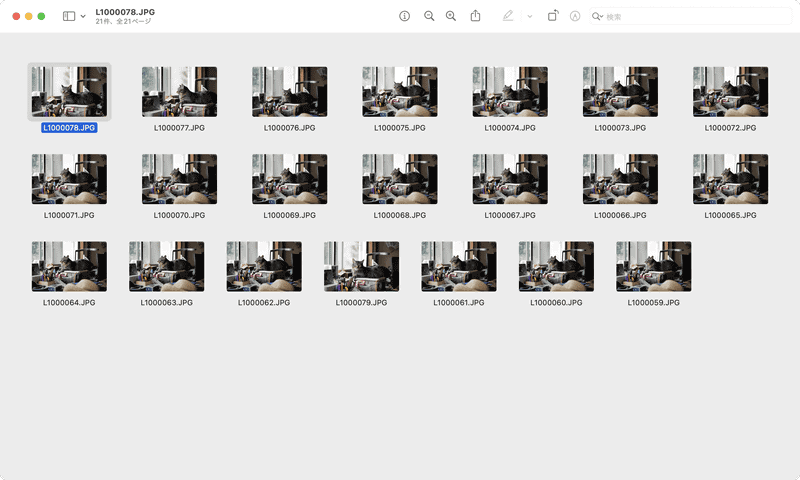The height and width of the screenshot is (480, 800).
Task: Open the search options magnifier icon
Action: coord(597,16)
